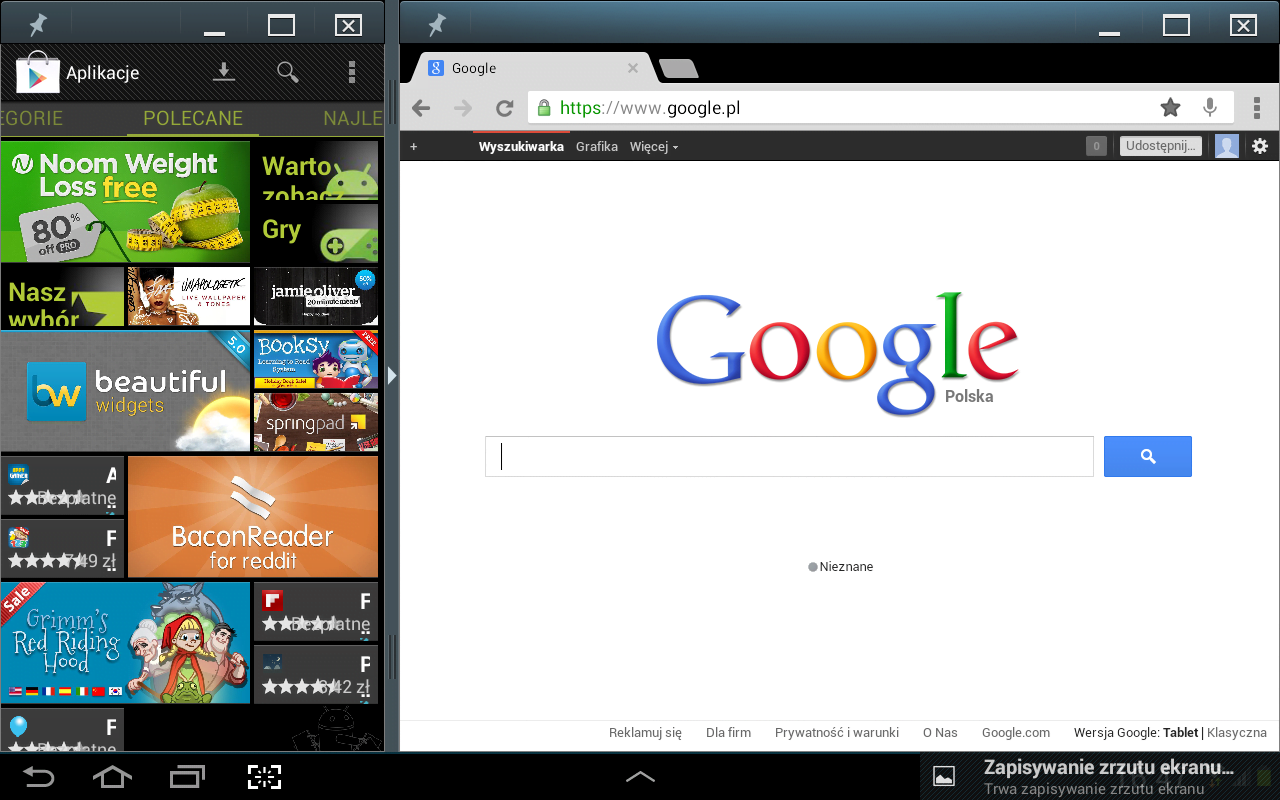Open Play Store home via shopping bag icon
Screen dimensions: 1280x800
pos(38,72)
